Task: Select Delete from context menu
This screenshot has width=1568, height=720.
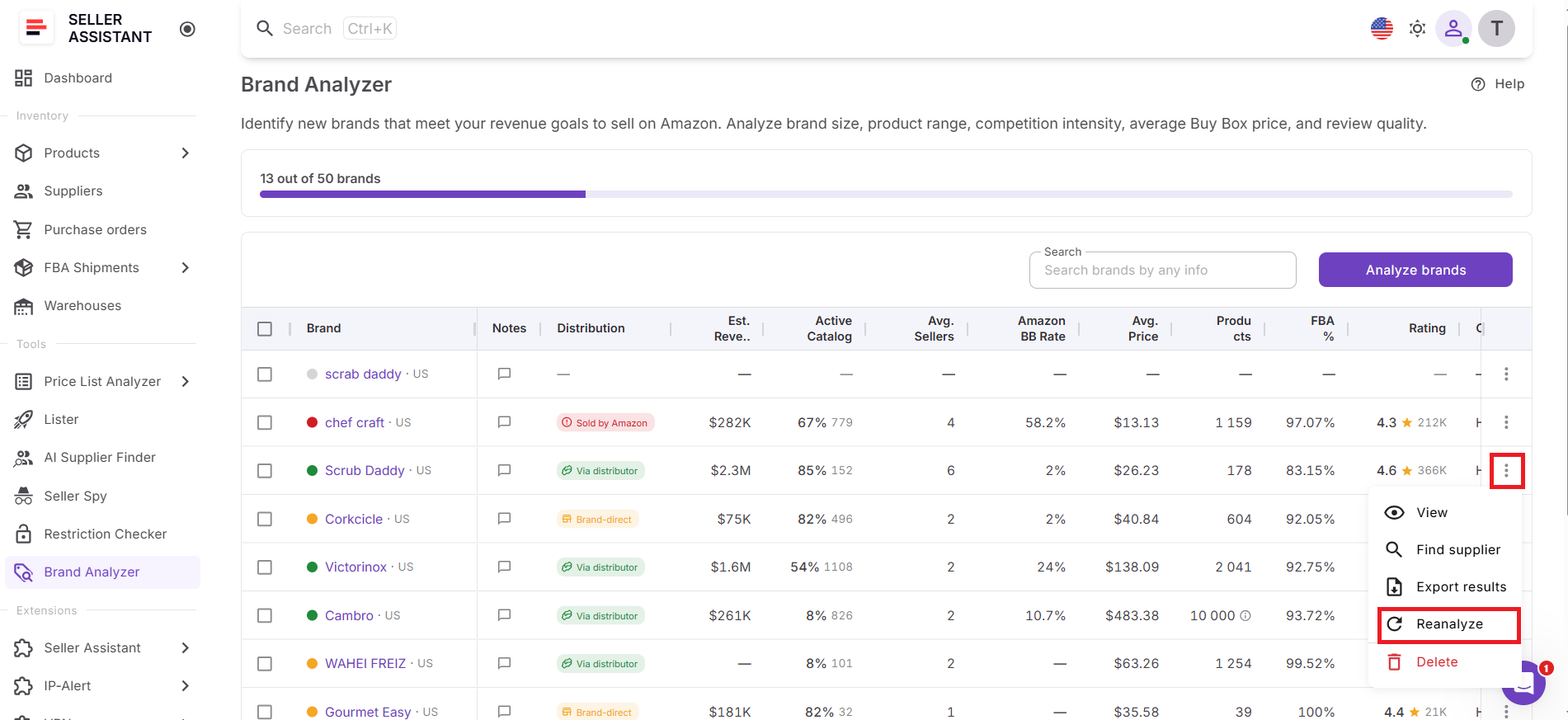Action: (x=1444, y=661)
